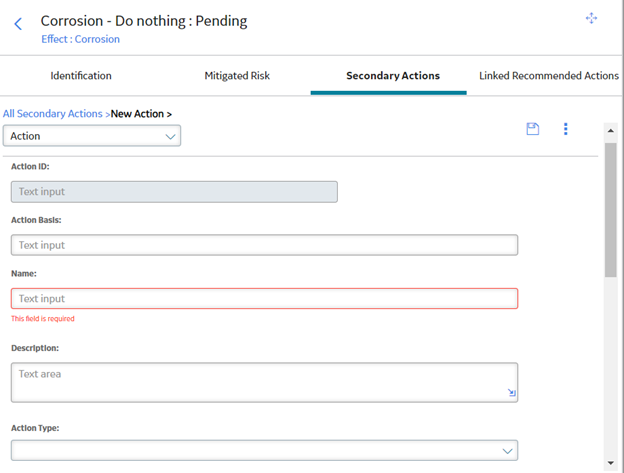Click the save icon
624x473 pixels.
(x=532, y=129)
